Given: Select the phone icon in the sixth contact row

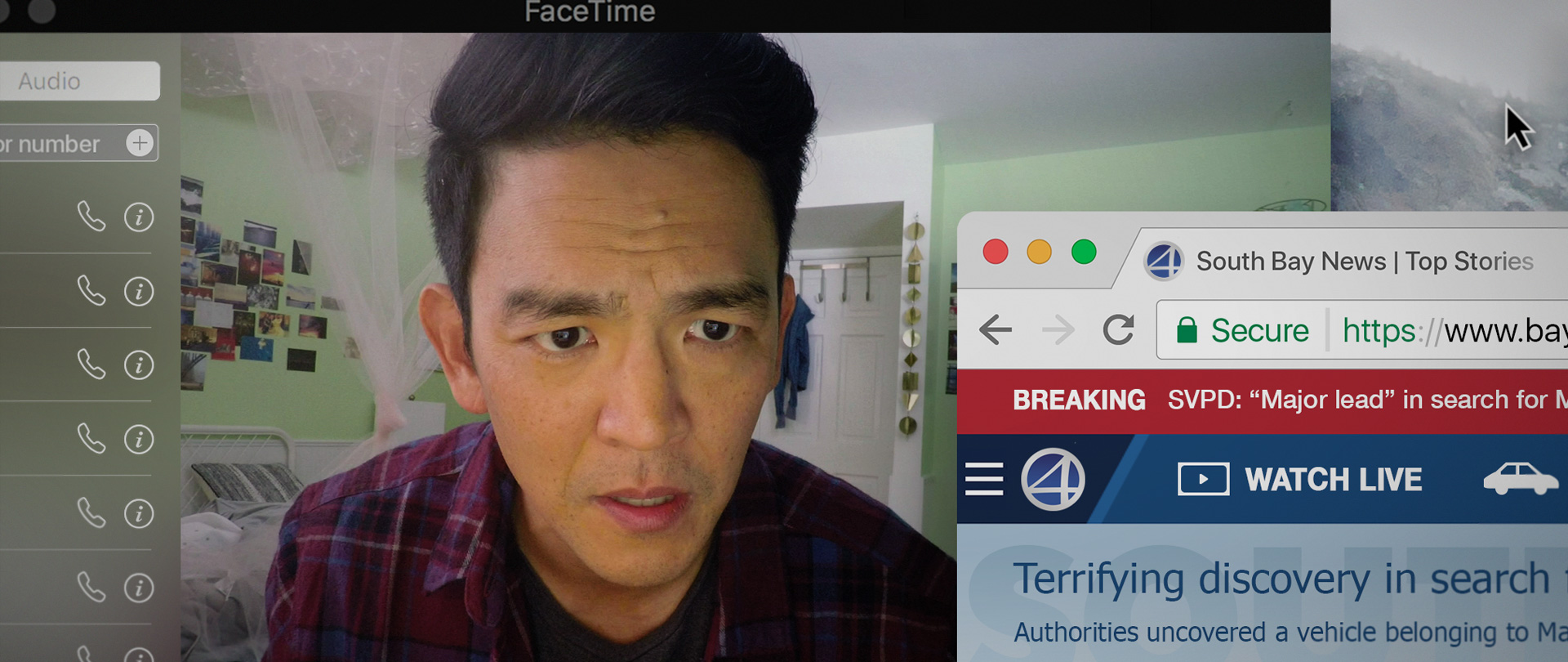Looking at the screenshot, I should tap(91, 588).
